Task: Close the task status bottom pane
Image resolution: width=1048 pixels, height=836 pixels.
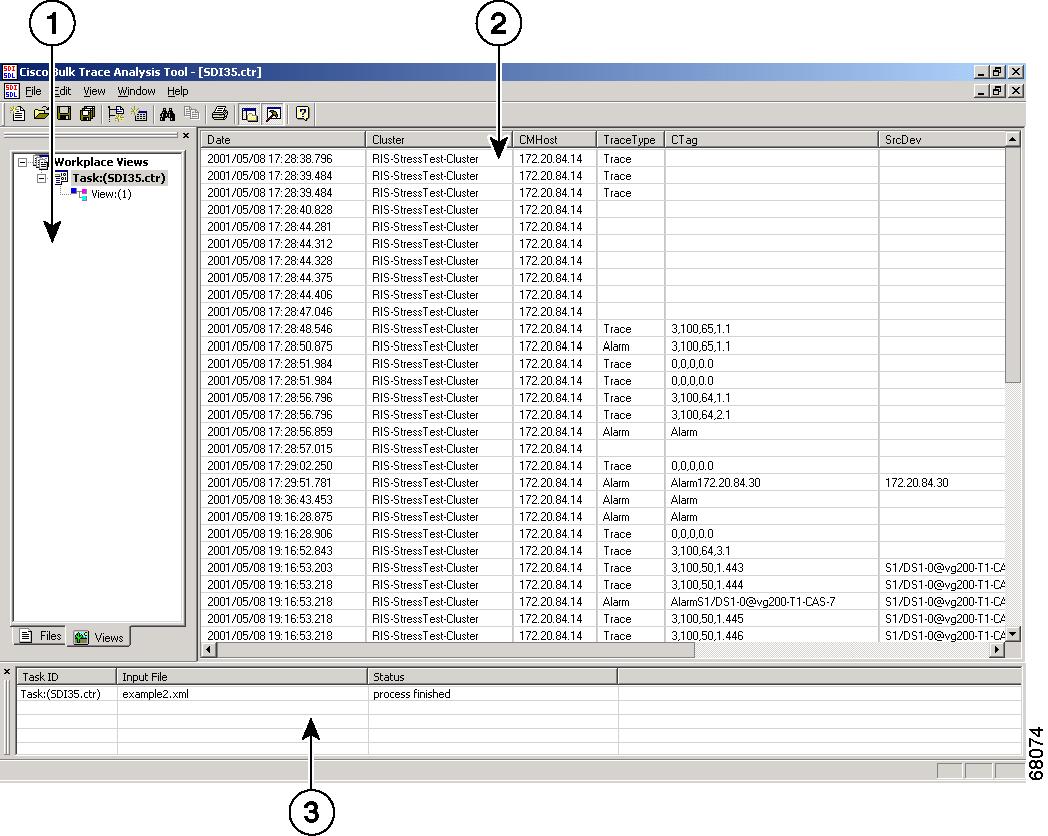Action: click(x=7, y=672)
